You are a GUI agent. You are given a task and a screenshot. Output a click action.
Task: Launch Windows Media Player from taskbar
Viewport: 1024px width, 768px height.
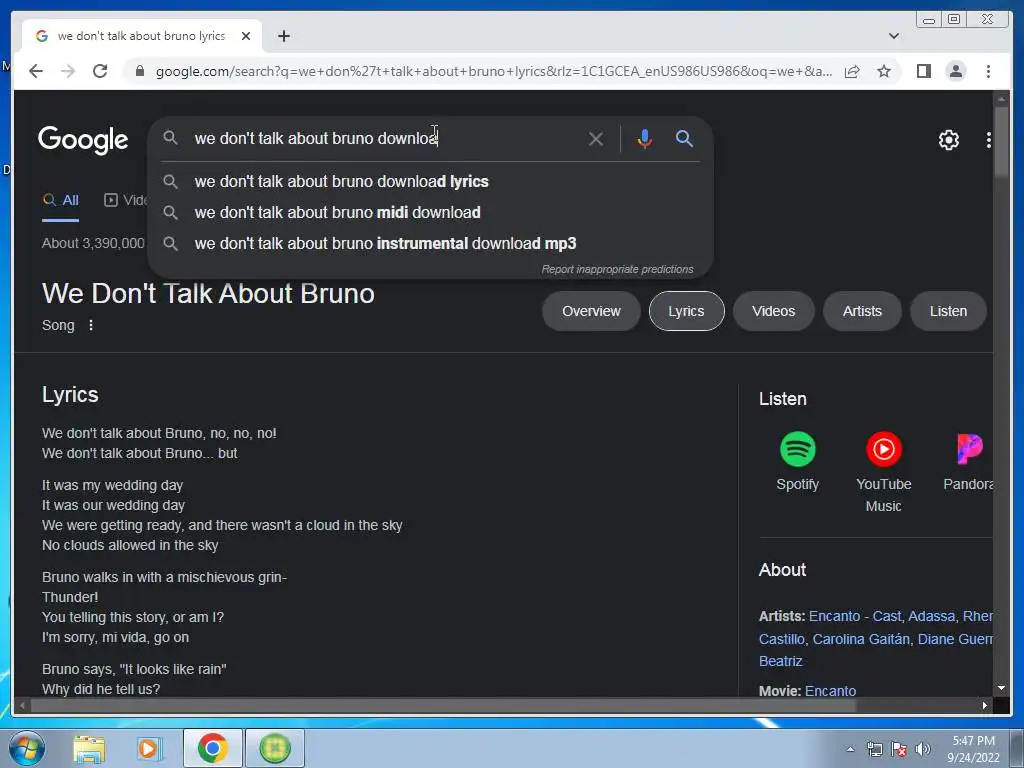(148, 748)
